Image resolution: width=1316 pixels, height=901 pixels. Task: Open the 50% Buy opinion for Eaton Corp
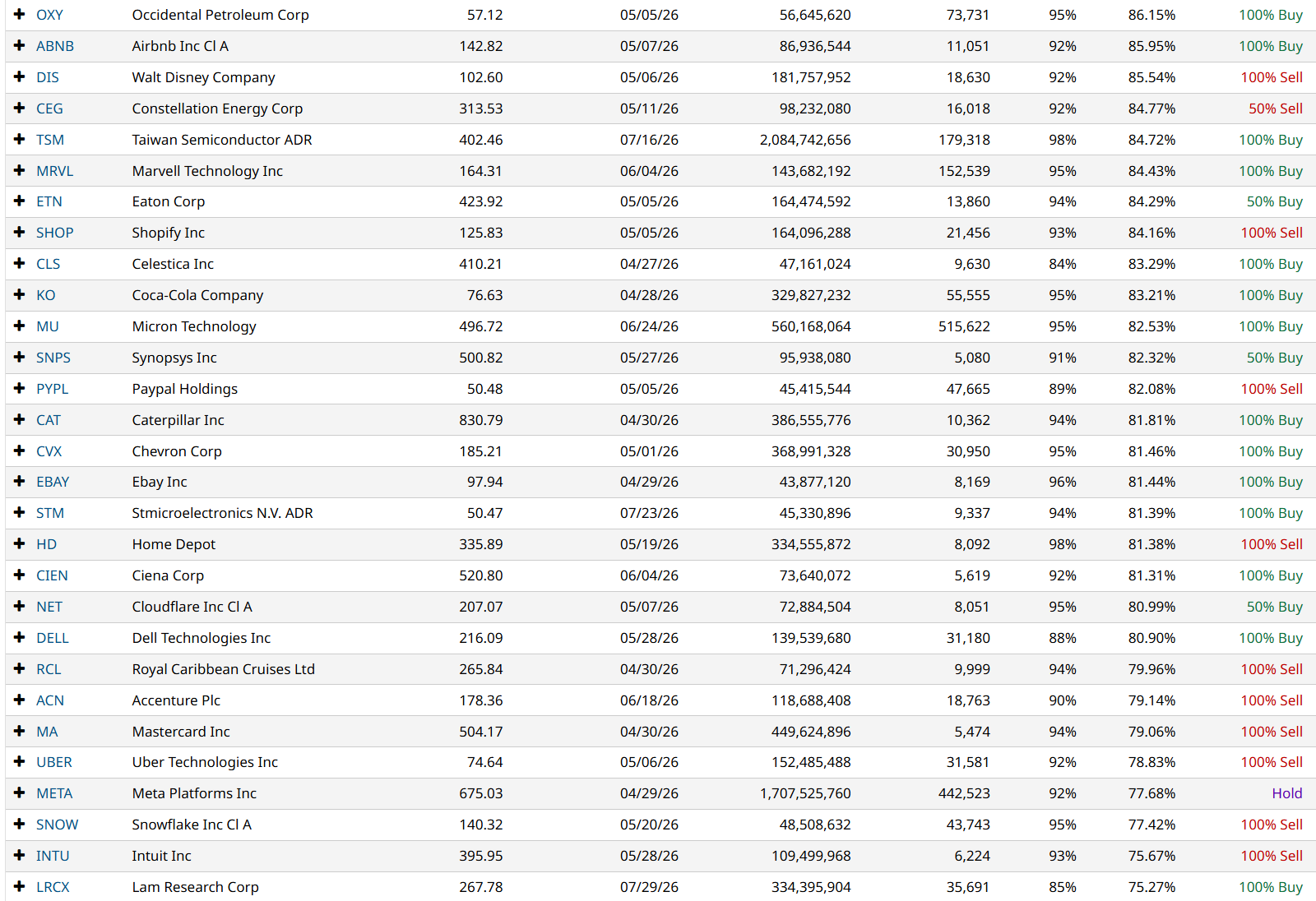pos(1275,201)
